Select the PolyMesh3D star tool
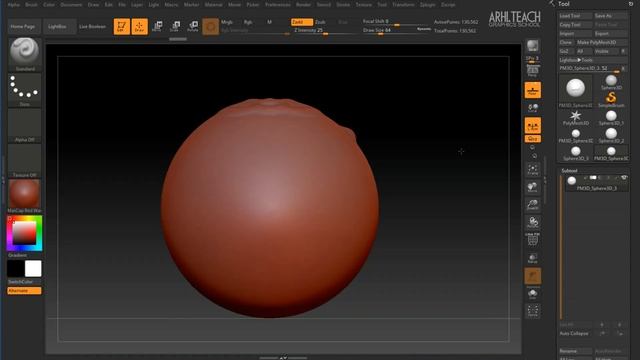 click(576, 118)
